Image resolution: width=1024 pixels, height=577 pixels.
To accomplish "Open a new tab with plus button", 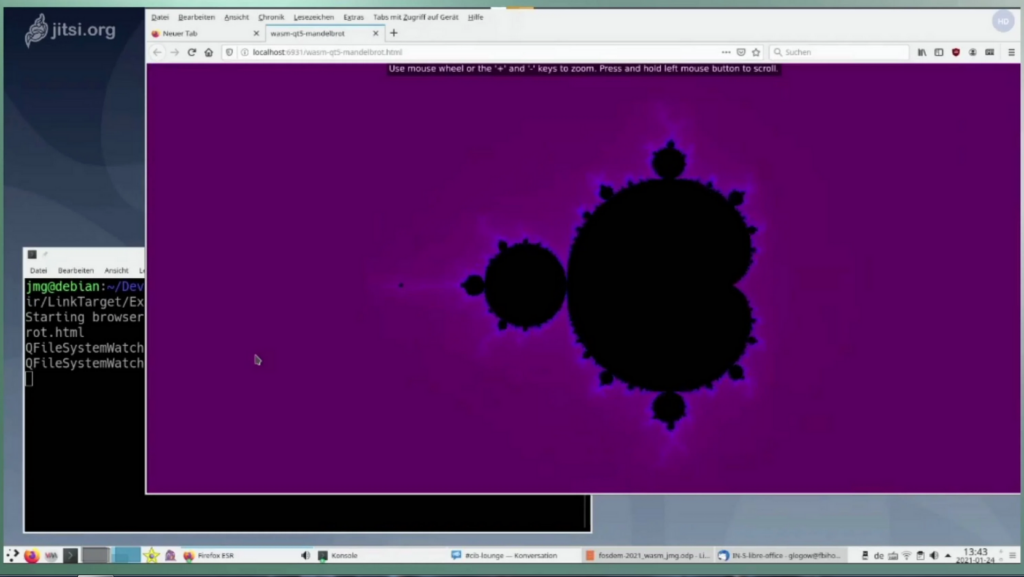I will (393, 33).
